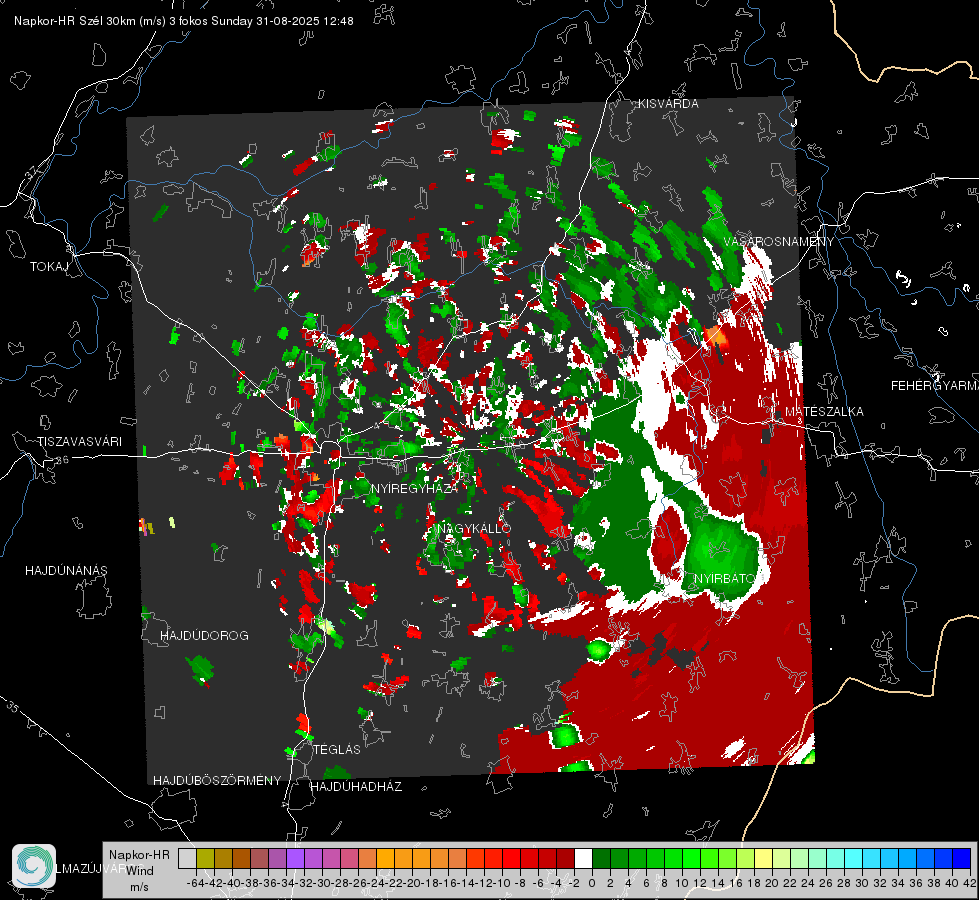Click the HAJDÚBÖSZÖRMÉNY town label

tap(217, 781)
